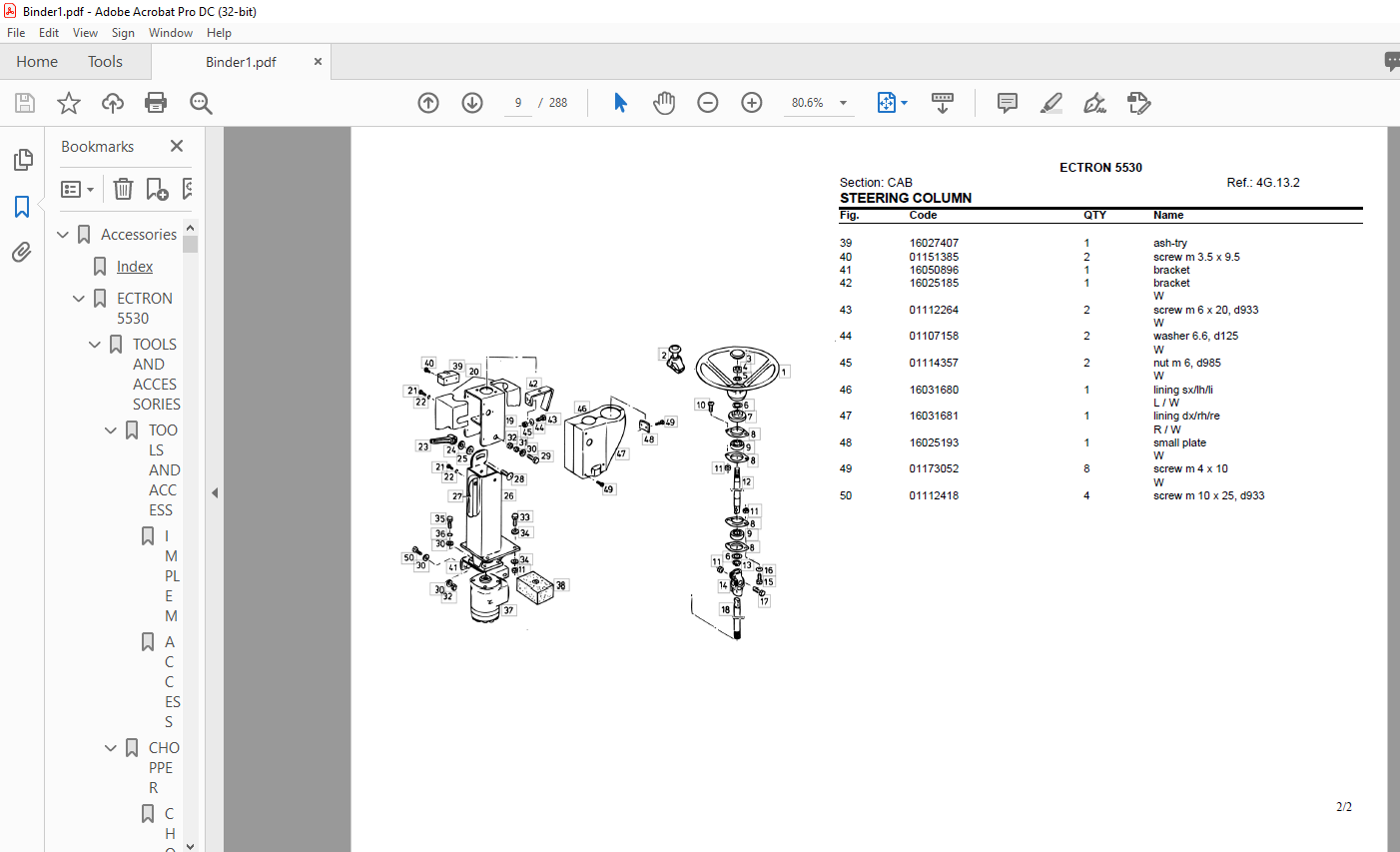The height and width of the screenshot is (852, 1400).
Task: Close the Bookmarks panel
Action: click(177, 146)
